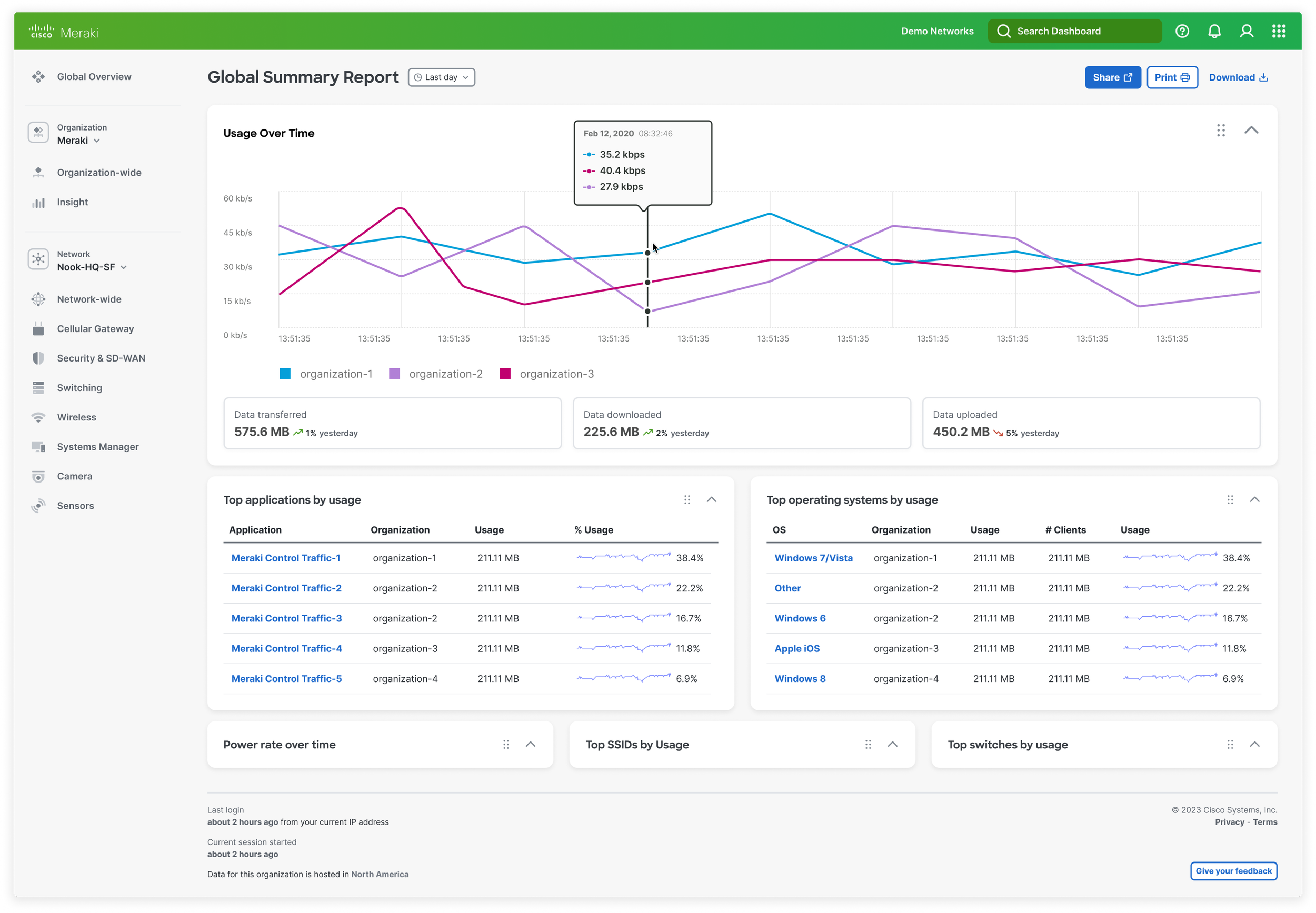Screen dimensions: 1316x913
Task: Click the Search Dashboard field
Action: point(1074,32)
